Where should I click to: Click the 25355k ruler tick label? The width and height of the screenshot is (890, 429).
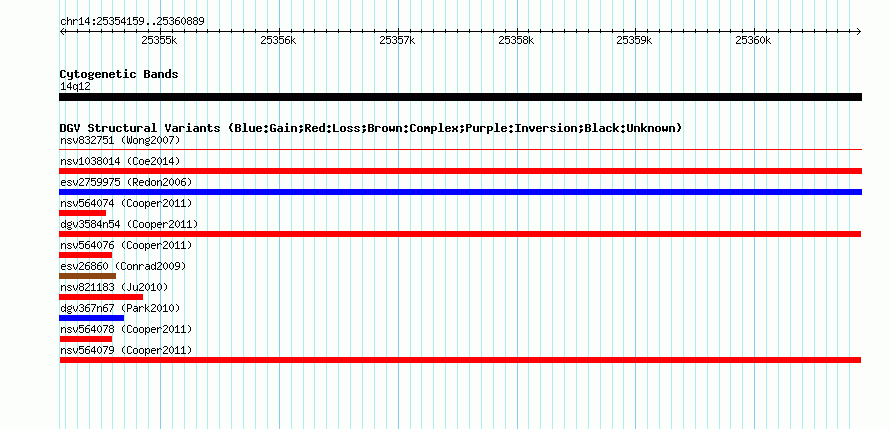[159, 40]
